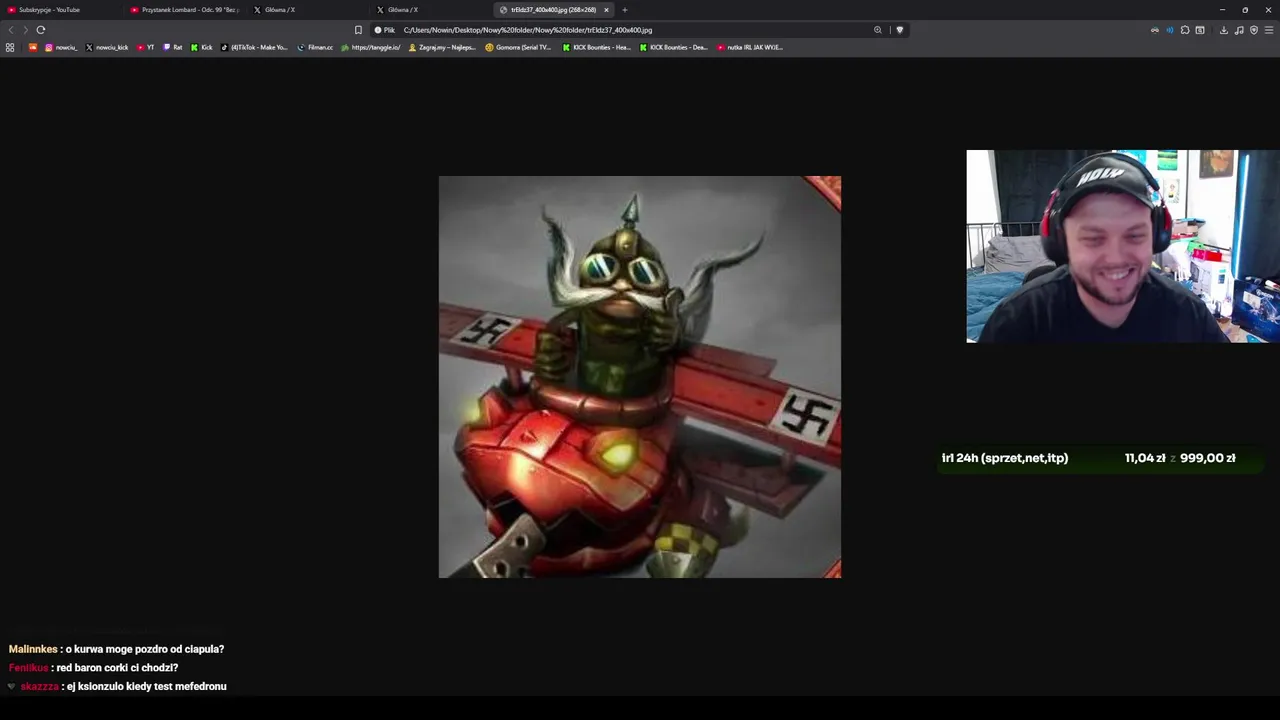Image resolution: width=1280 pixels, height=720 pixels.
Task: Click the blue sound-wave extension icon
Action: tap(1170, 30)
